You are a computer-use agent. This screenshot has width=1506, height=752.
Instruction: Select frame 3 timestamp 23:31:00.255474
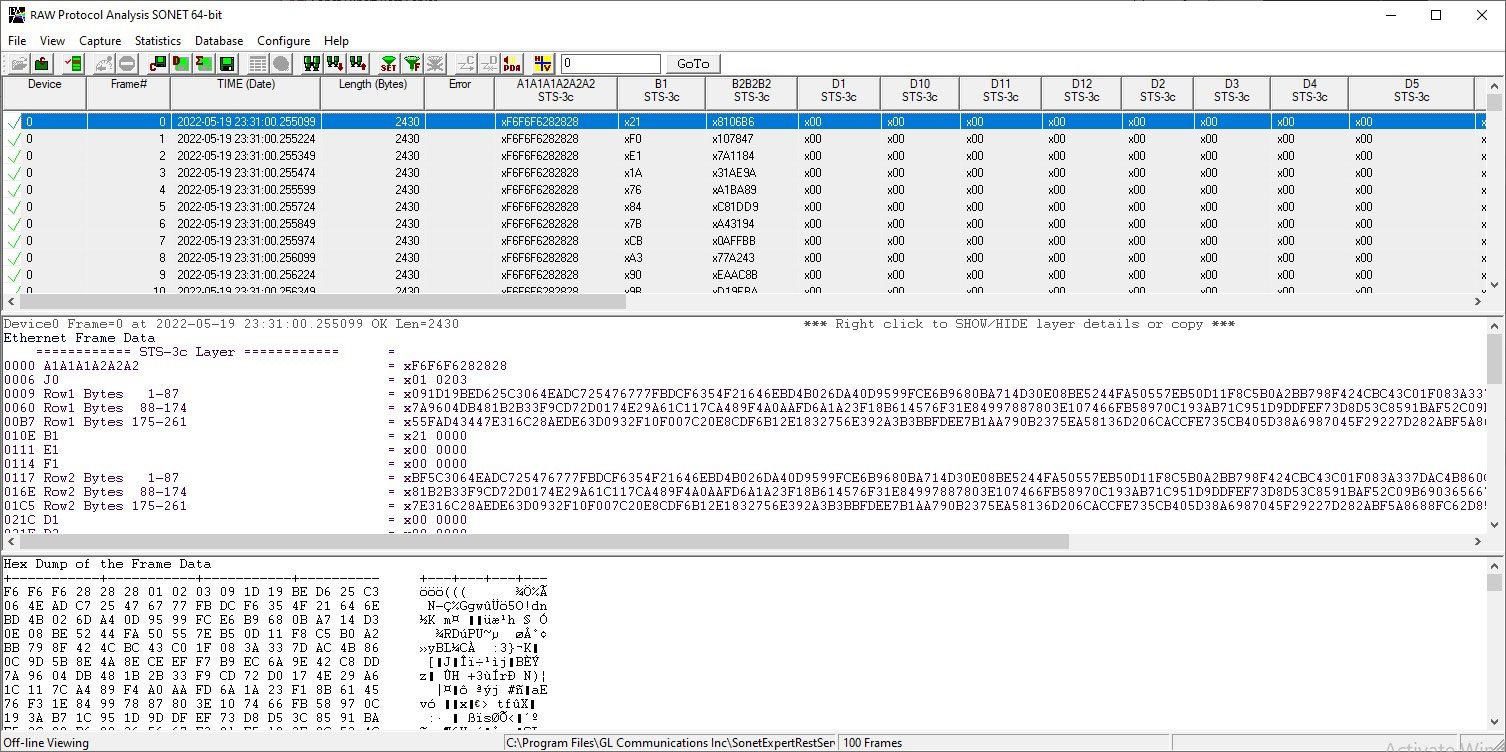coord(245,173)
